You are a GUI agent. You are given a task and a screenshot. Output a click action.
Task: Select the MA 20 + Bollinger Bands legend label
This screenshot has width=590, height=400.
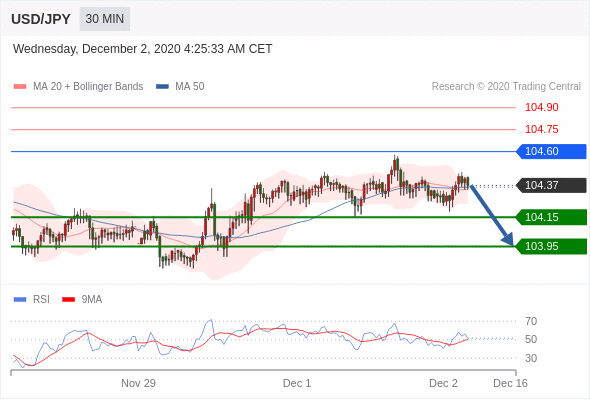click(x=88, y=87)
